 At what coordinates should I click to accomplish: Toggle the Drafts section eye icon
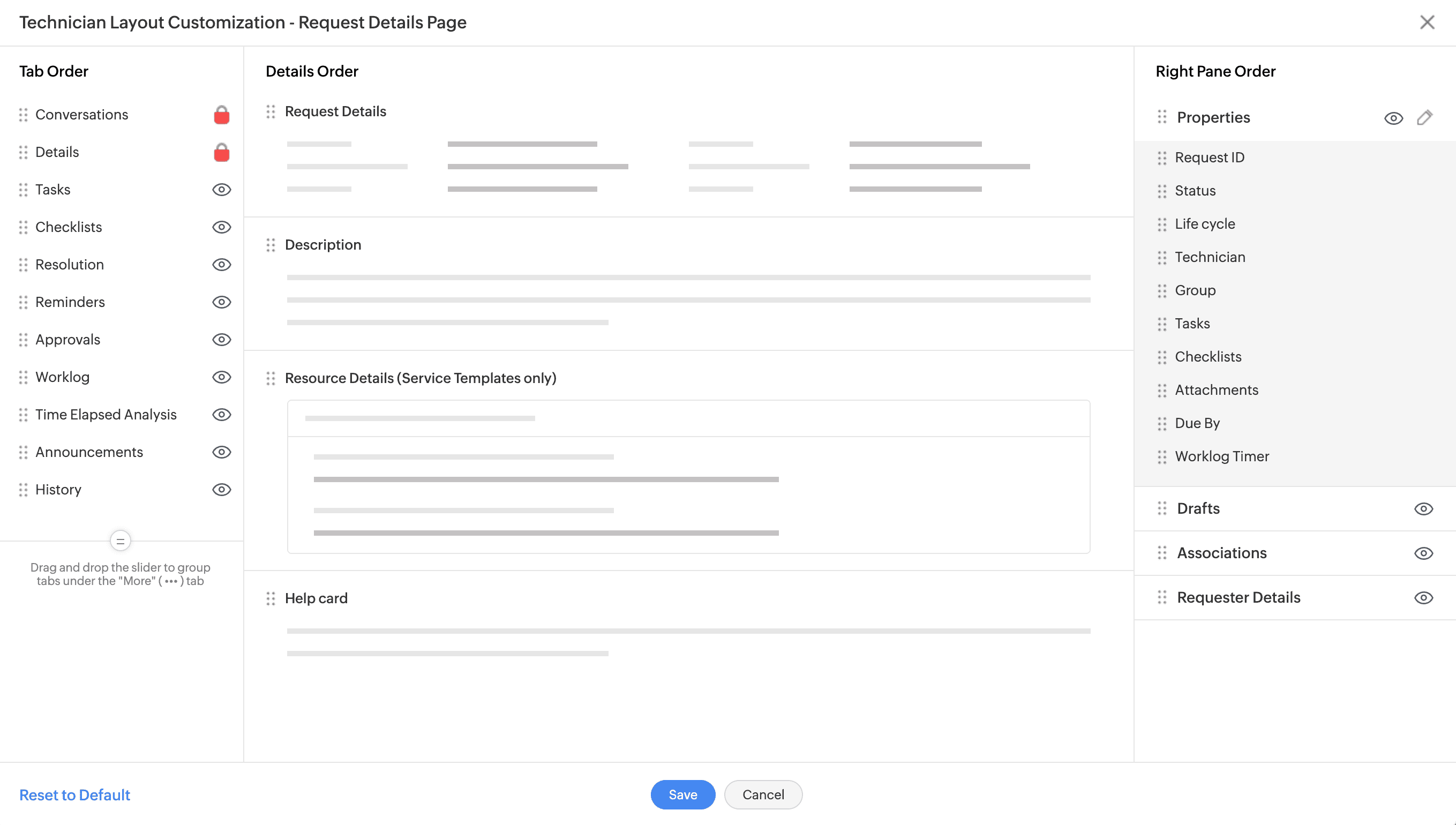pos(1423,509)
